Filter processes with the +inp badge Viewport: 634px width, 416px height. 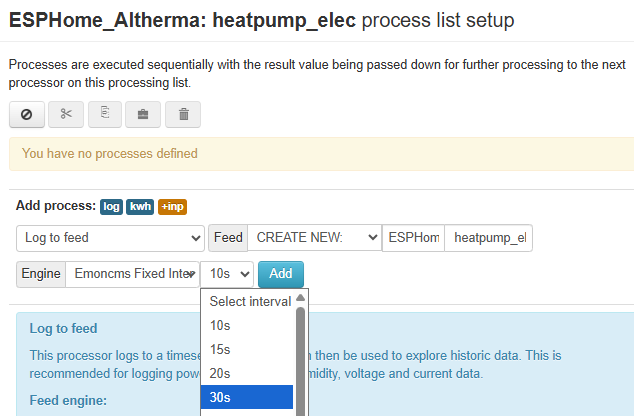(172, 207)
